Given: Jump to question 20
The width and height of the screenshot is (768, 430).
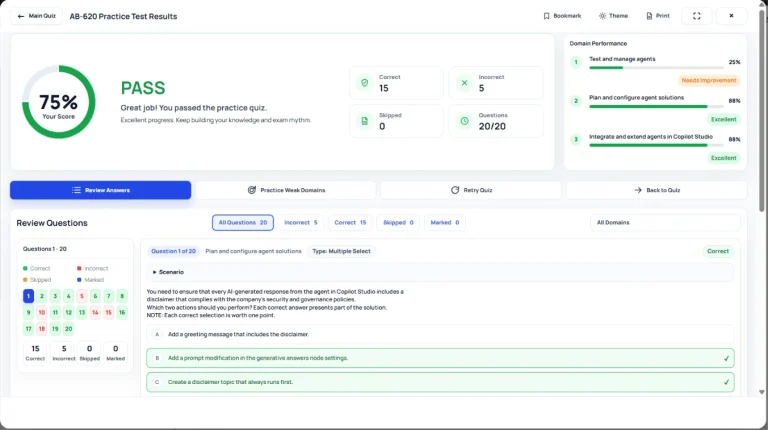Looking at the screenshot, I should pos(69,329).
